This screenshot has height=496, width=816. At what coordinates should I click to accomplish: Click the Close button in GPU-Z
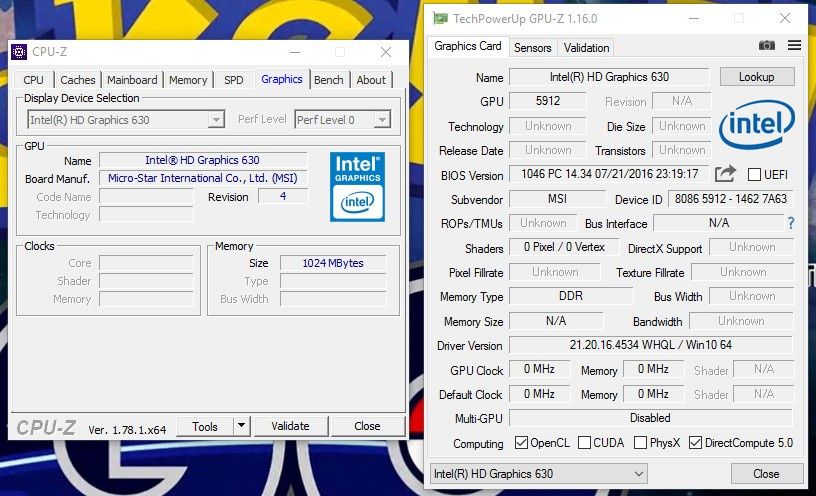[767, 474]
